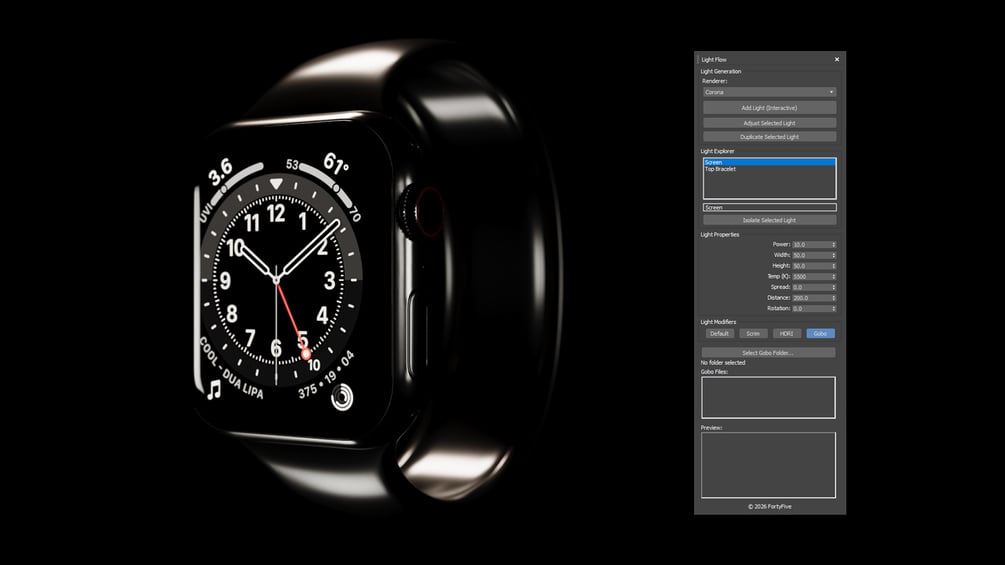1005x565 pixels.
Task: Switch to the Scrim light modifier
Action: coord(753,334)
